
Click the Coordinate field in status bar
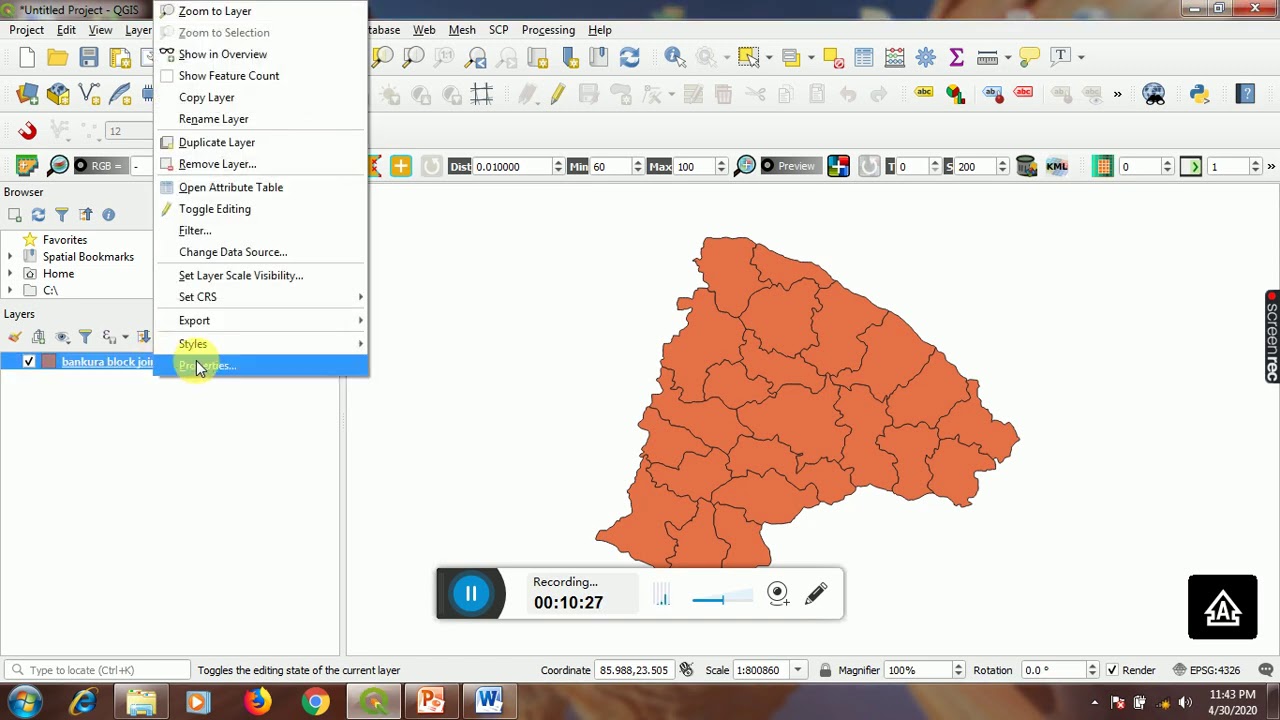pos(632,670)
